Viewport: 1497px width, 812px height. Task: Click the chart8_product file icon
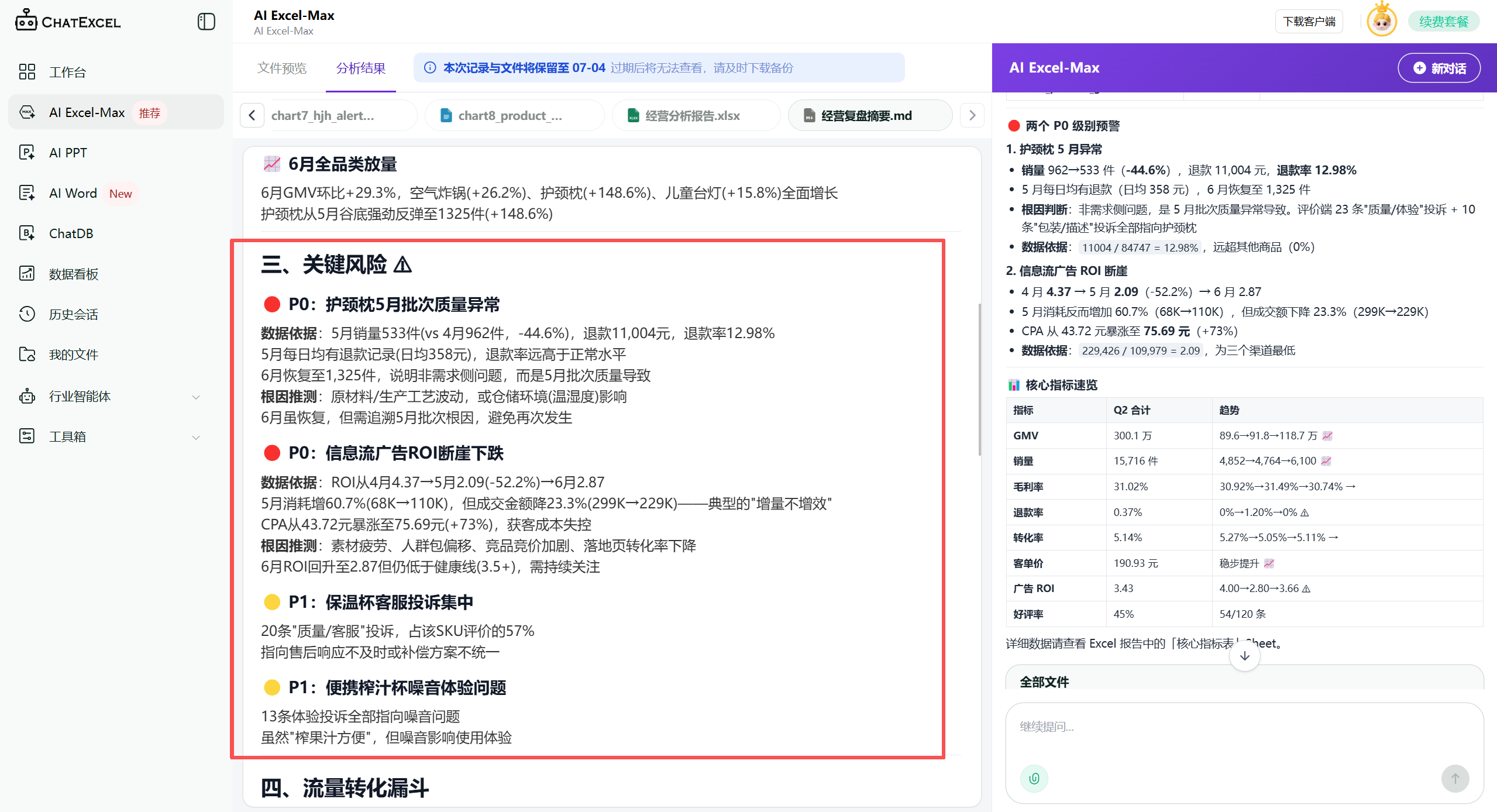pyautogui.click(x=446, y=116)
